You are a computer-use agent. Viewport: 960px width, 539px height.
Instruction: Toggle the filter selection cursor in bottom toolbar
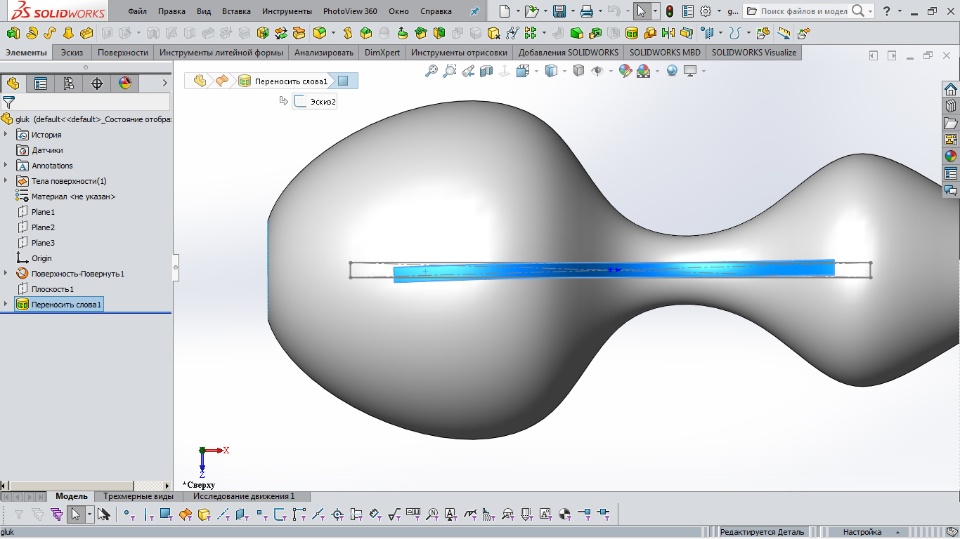tap(75, 514)
